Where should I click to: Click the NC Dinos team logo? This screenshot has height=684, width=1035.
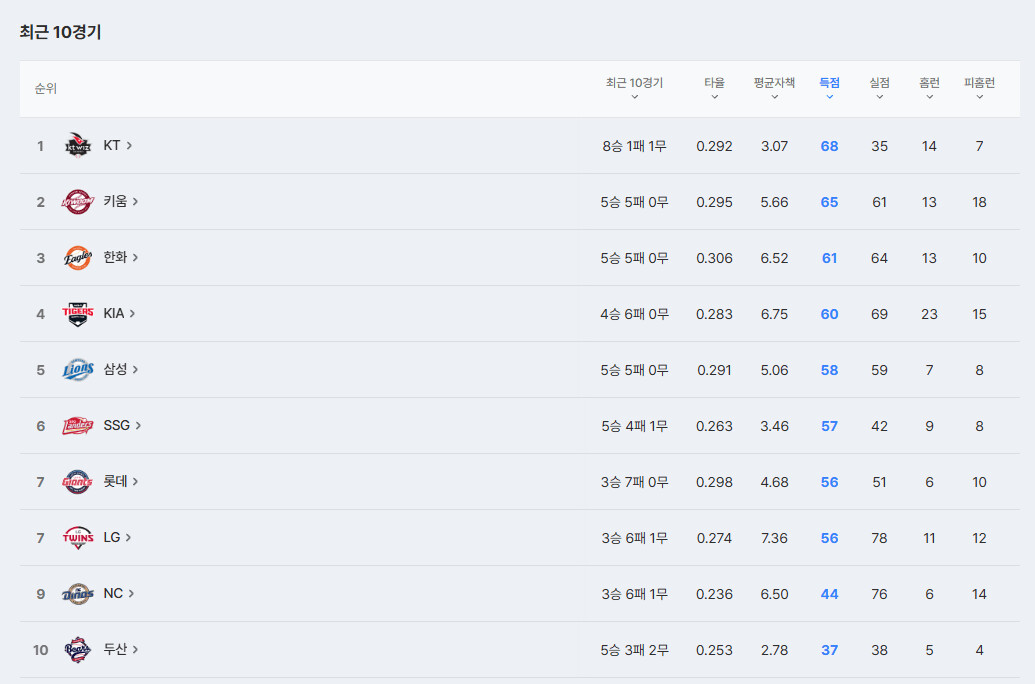pyautogui.click(x=78, y=594)
